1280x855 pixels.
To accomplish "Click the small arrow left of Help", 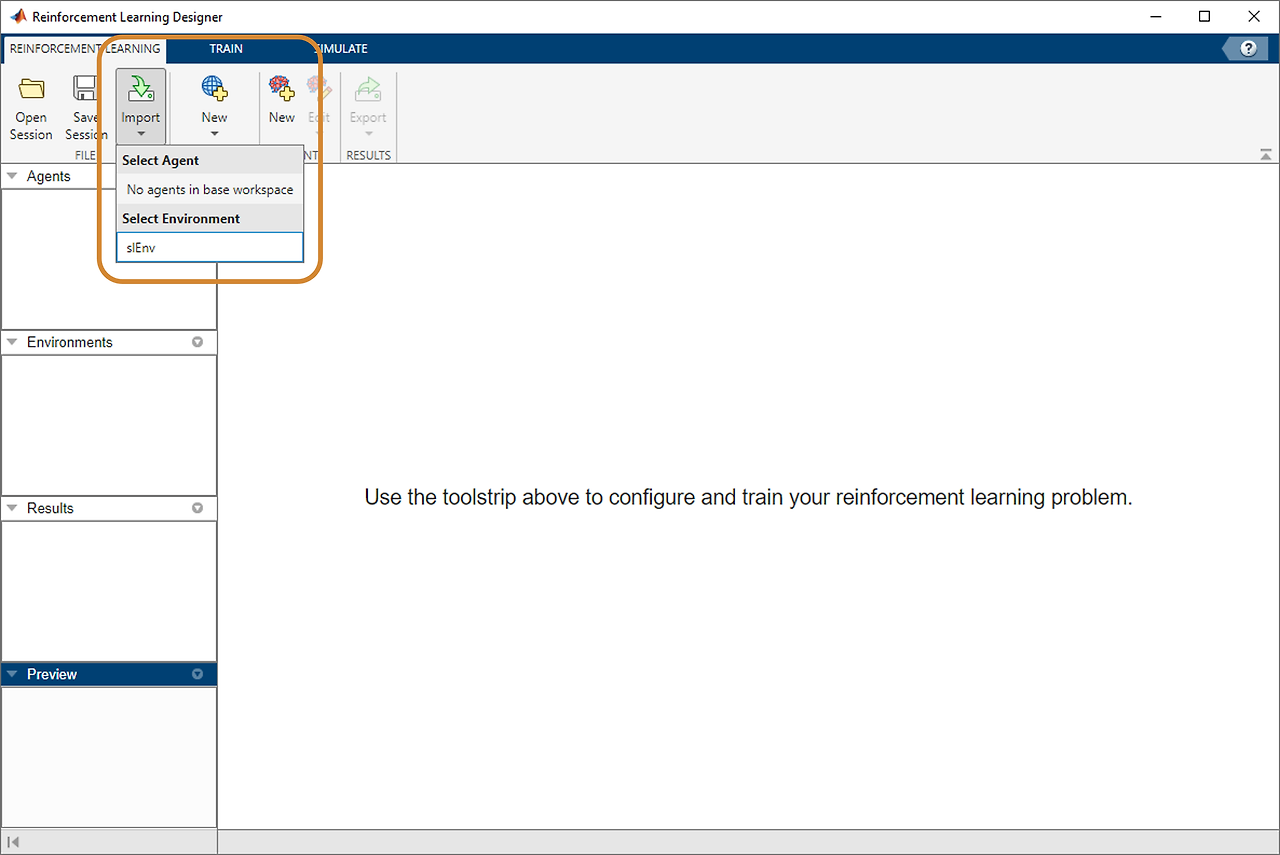I will [1227, 49].
